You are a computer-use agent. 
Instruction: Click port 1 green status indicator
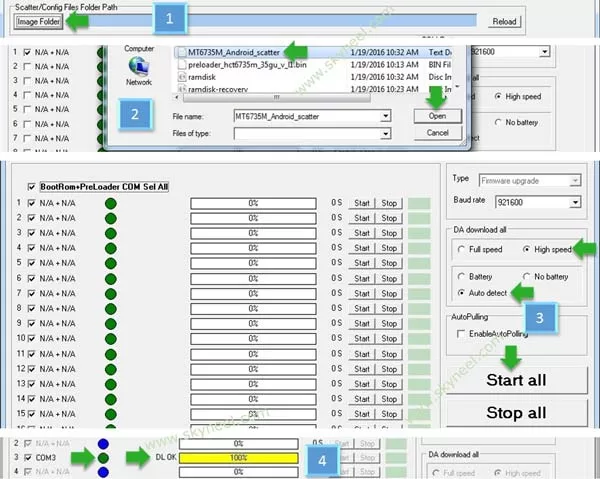click(x=111, y=204)
